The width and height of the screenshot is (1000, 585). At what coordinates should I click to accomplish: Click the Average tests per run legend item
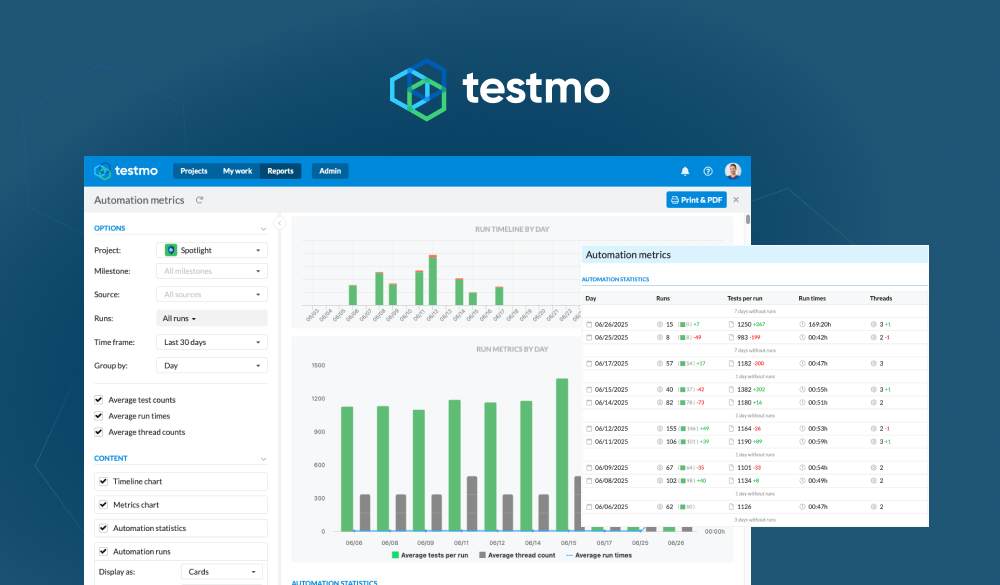point(430,555)
